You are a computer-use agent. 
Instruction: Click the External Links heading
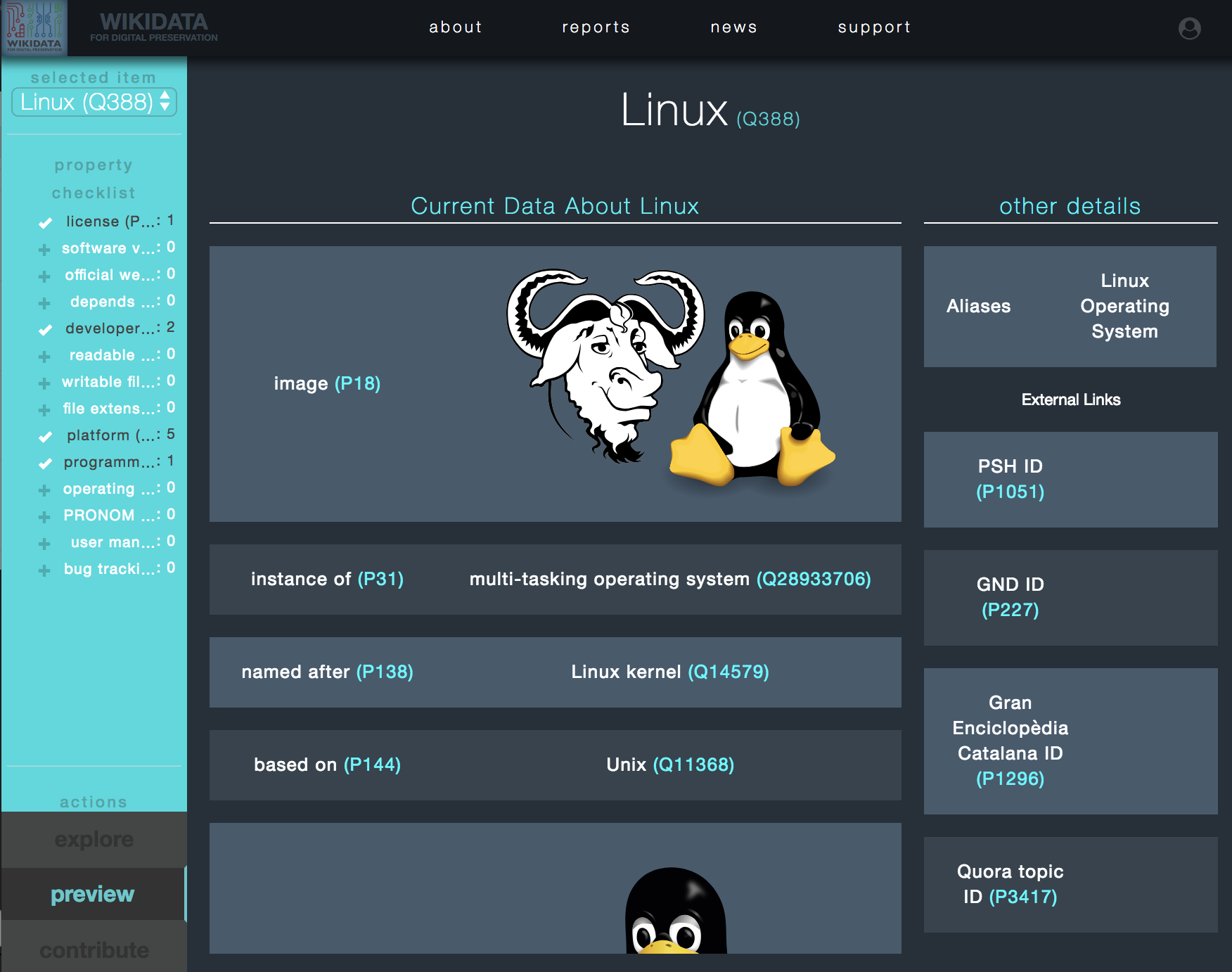[x=1071, y=399]
